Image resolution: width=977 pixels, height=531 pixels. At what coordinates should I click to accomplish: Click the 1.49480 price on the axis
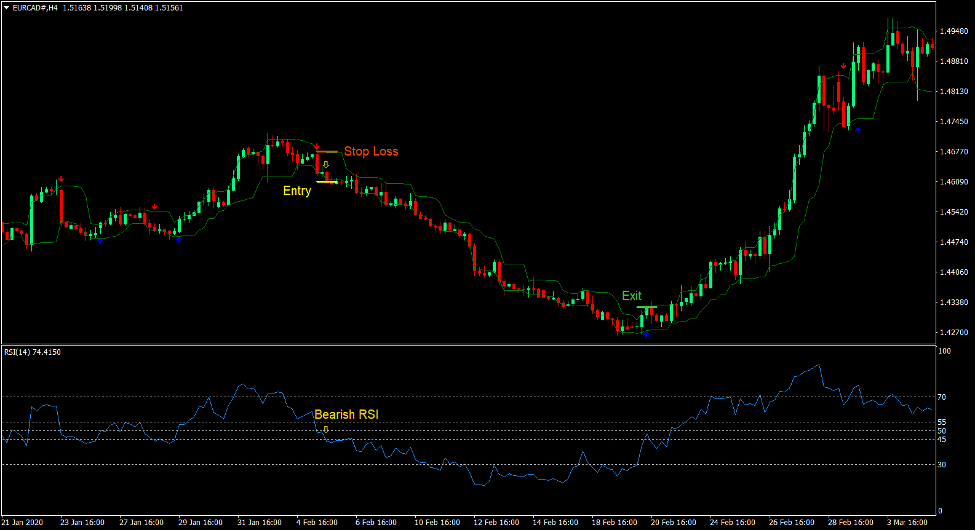953,30
